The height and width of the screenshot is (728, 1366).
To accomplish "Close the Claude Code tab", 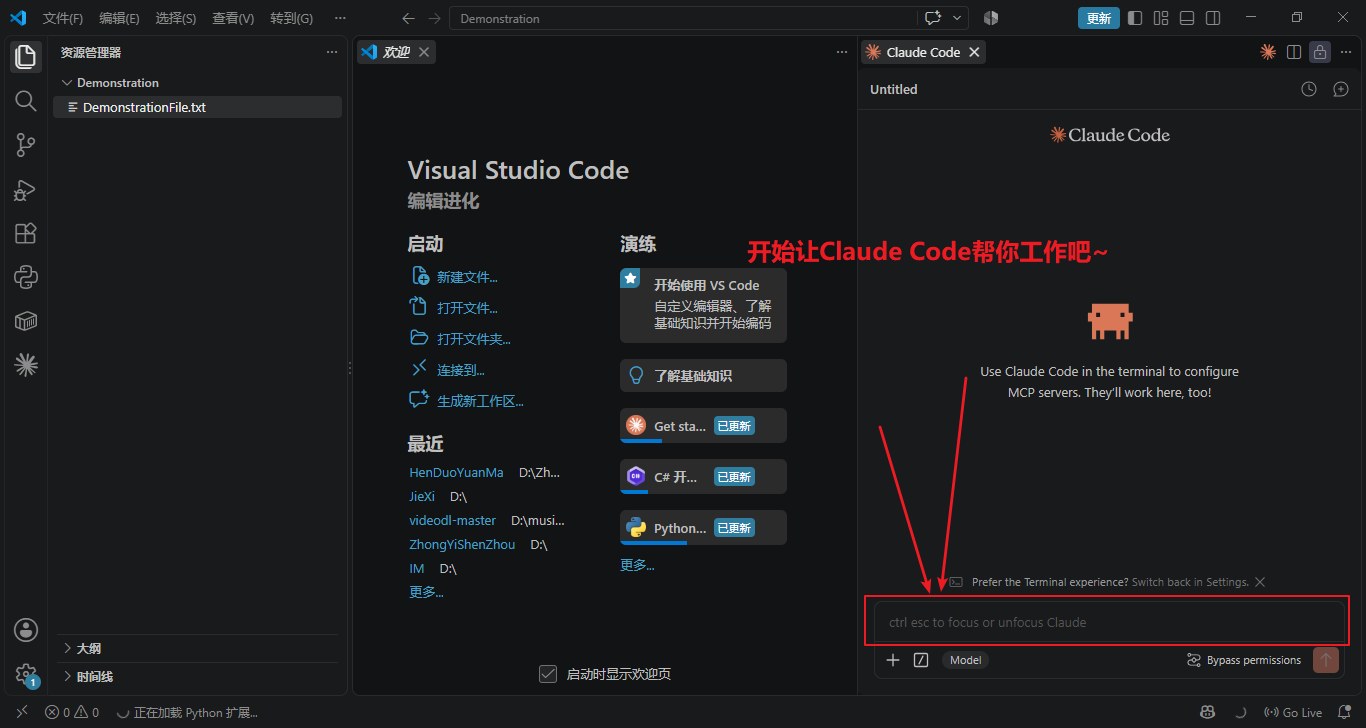I will [974, 52].
